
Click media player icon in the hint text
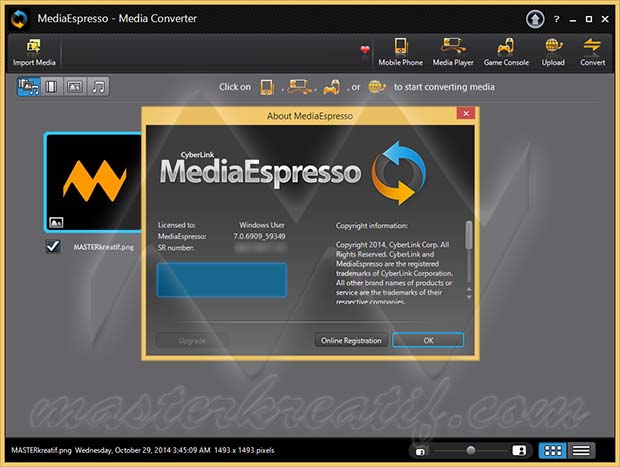(x=299, y=87)
